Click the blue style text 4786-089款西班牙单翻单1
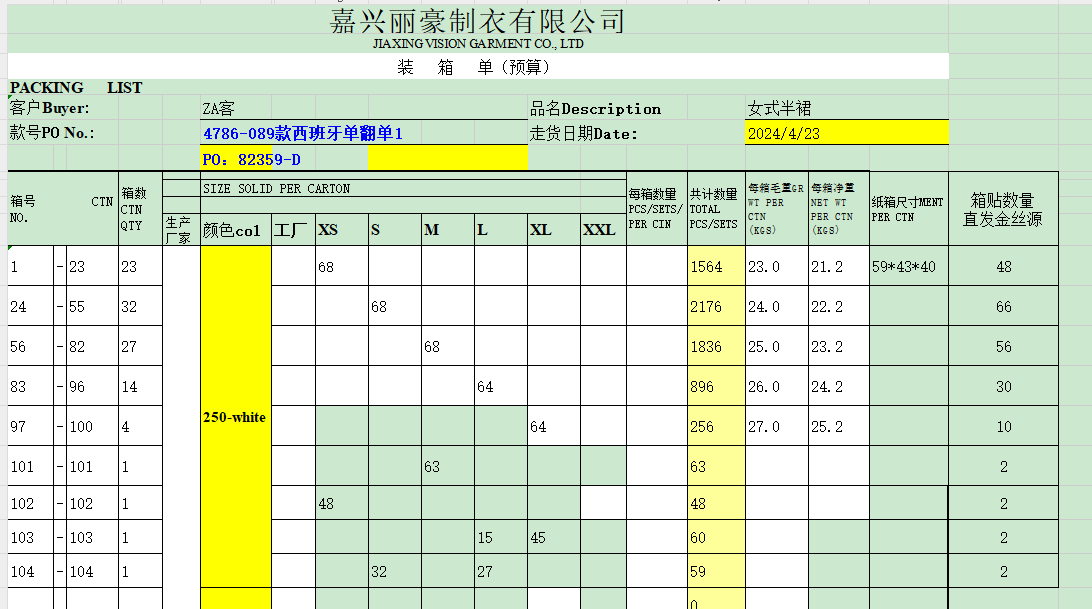The image size is (1092, 609). [302, 133]
